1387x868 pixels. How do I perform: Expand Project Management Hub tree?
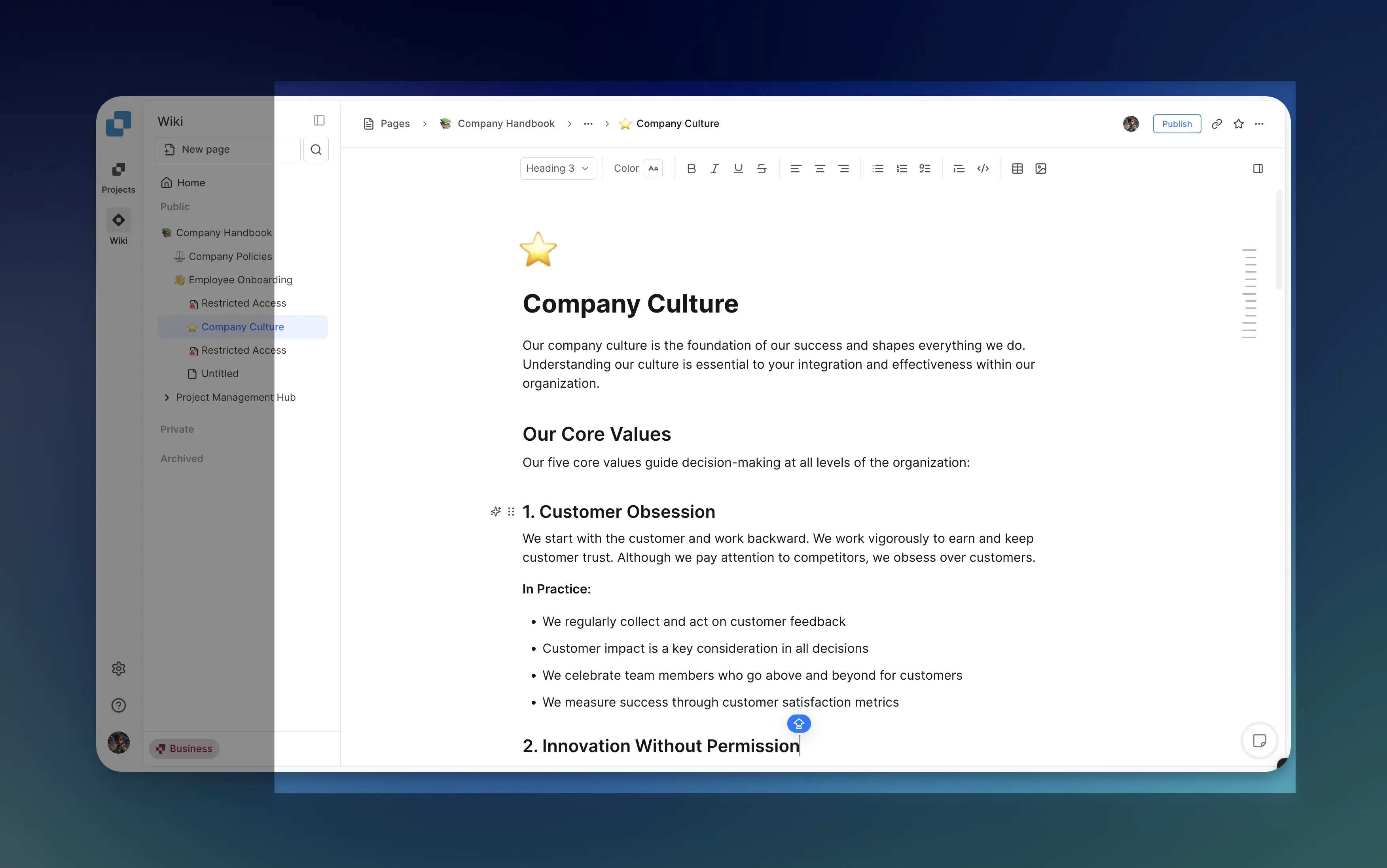tap(167, 397)
